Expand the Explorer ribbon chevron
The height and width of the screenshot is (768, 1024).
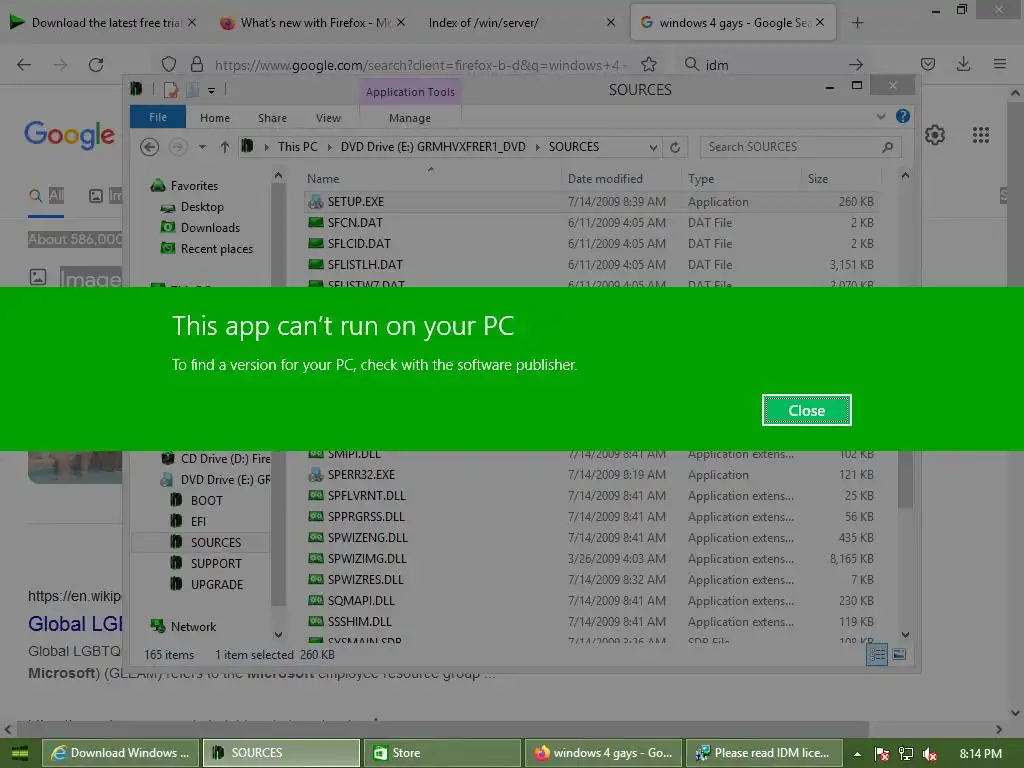(881, 116)
